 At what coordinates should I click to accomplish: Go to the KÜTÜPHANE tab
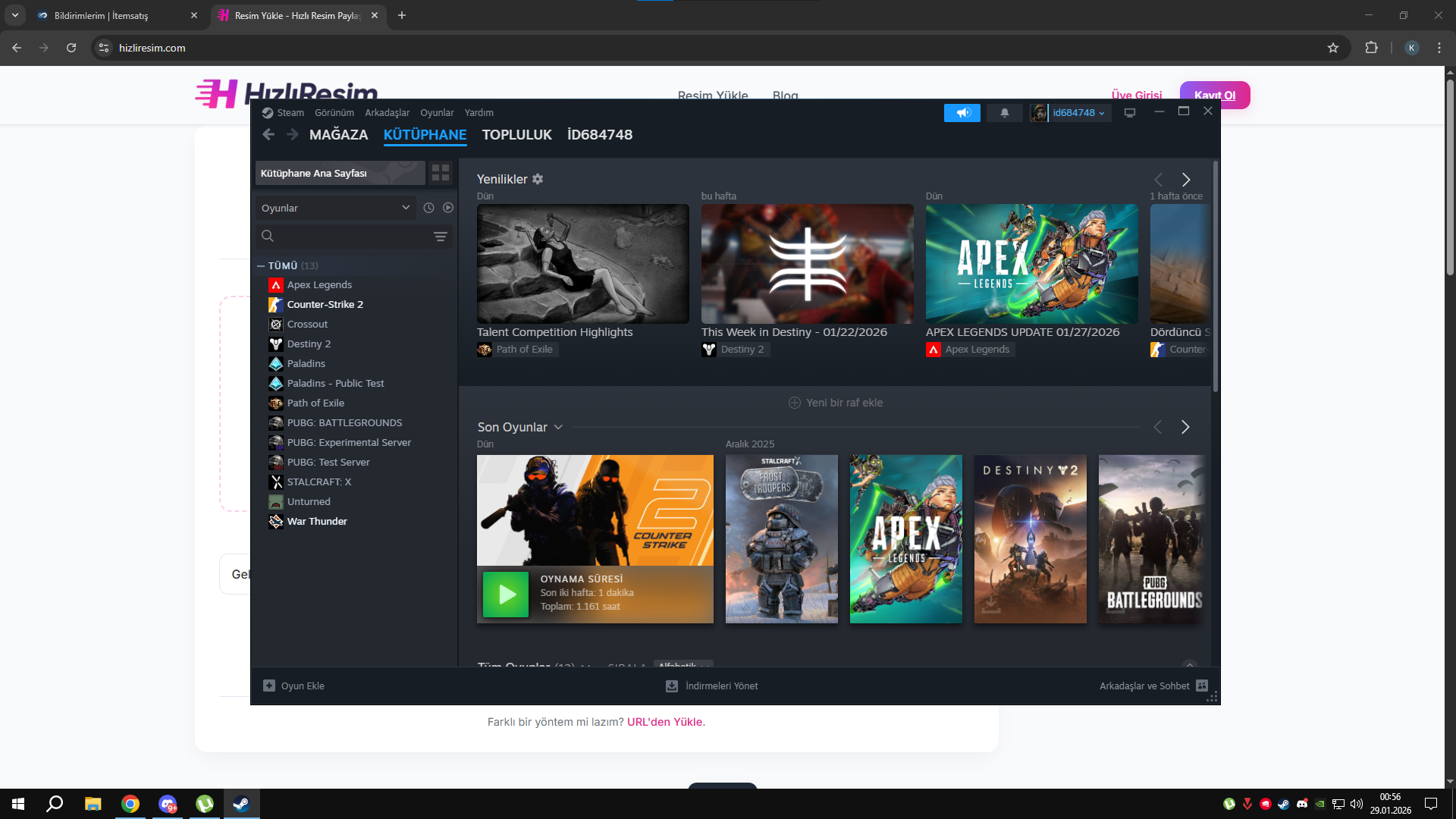tap(425, 135)
